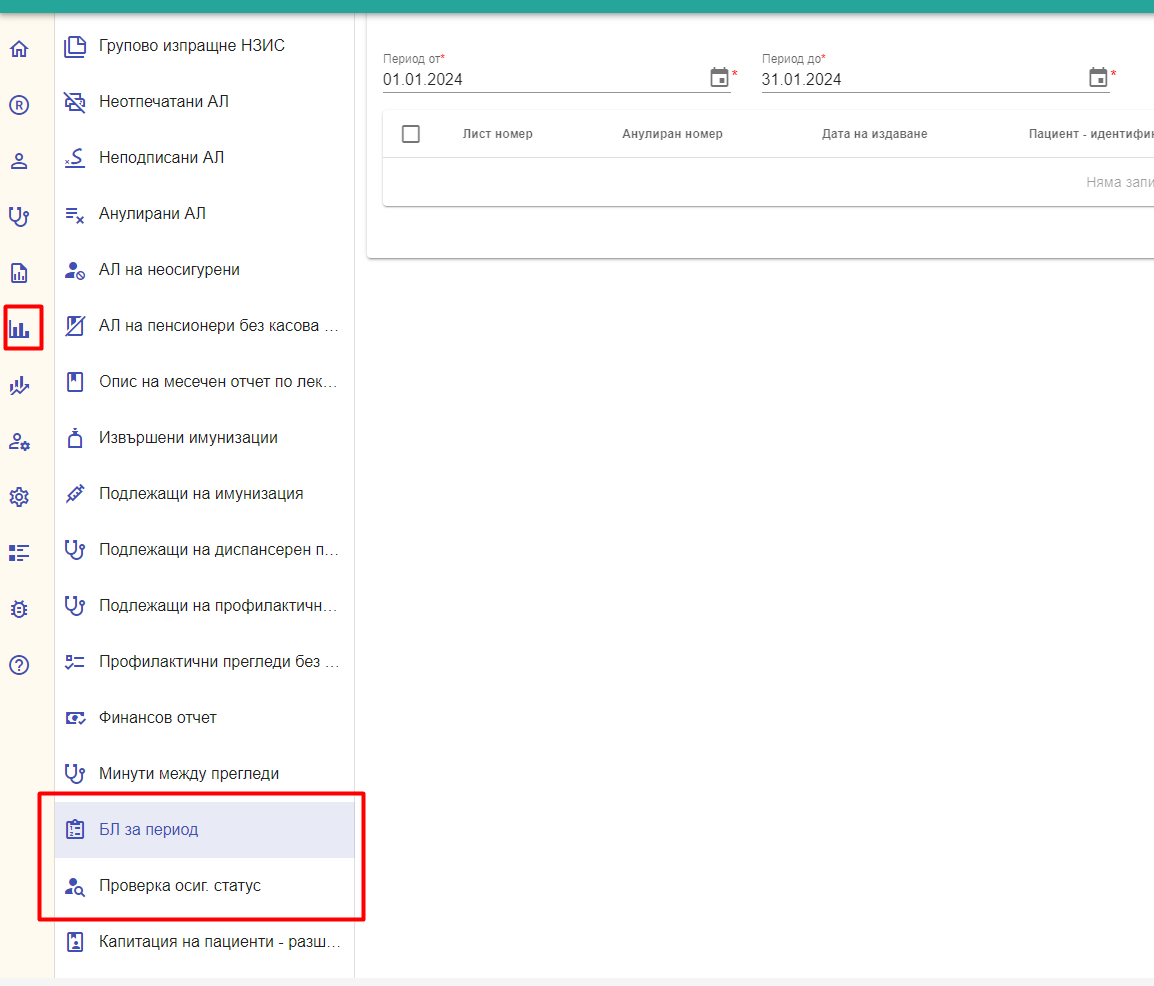1154x986 pixels.
Task: Toggle the select-all checkbox in table header
Action: [x=411, y=134]
